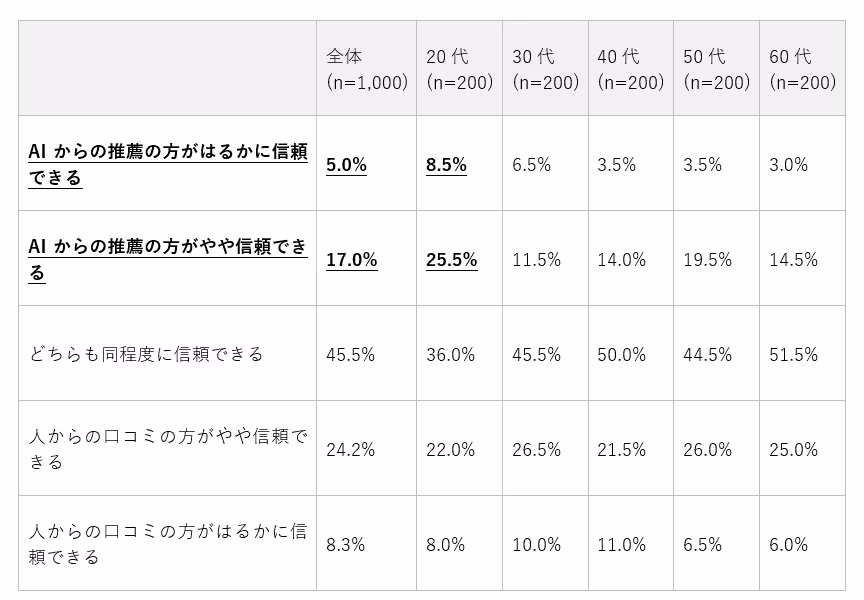Click the row label 人からの口コミの方がやや信頼できる
The height and width of the screenshot is (600, 864).
(x=168, y=448)
